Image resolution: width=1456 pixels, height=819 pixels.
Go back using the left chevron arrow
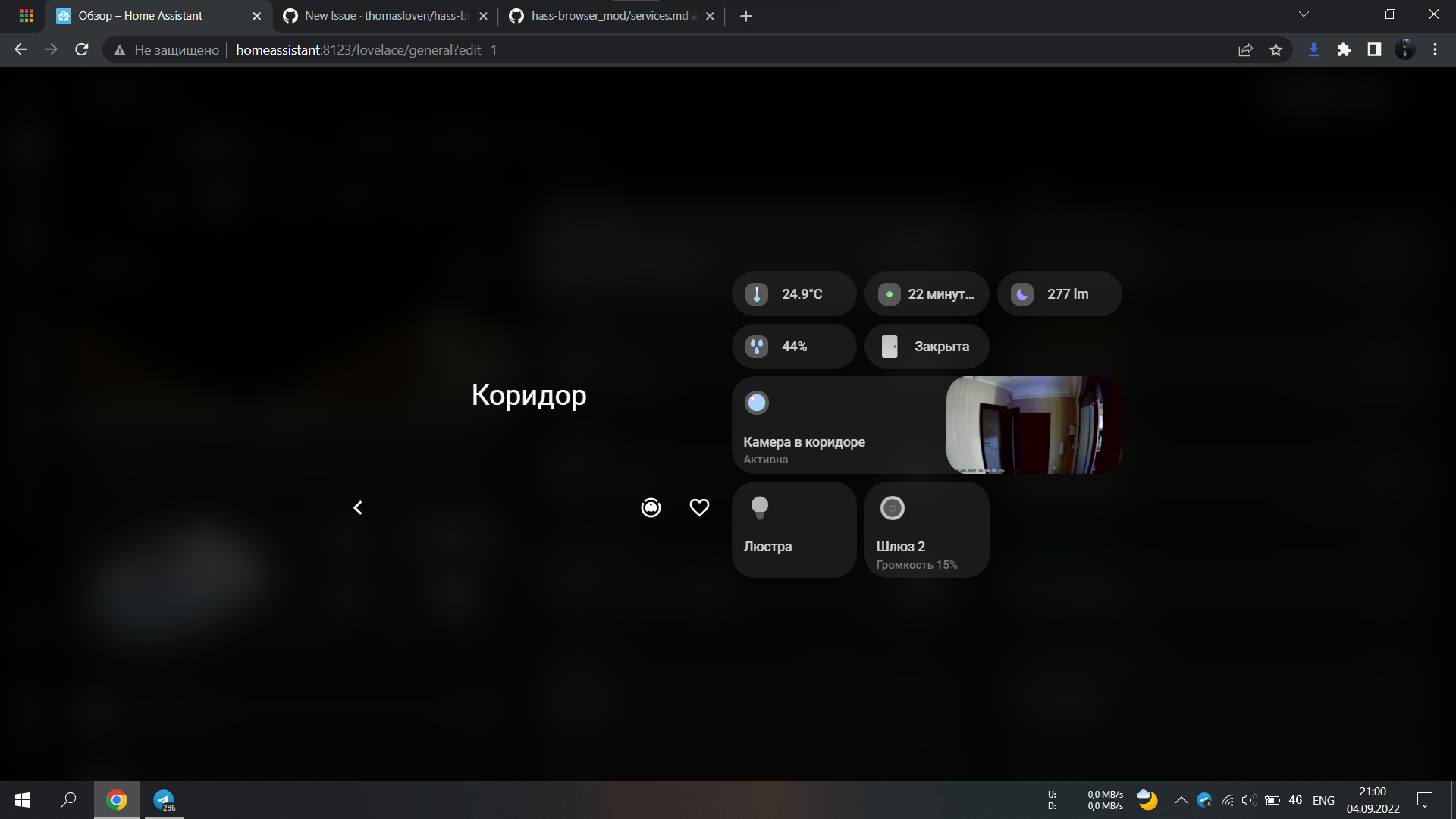[x=358, y=507]
